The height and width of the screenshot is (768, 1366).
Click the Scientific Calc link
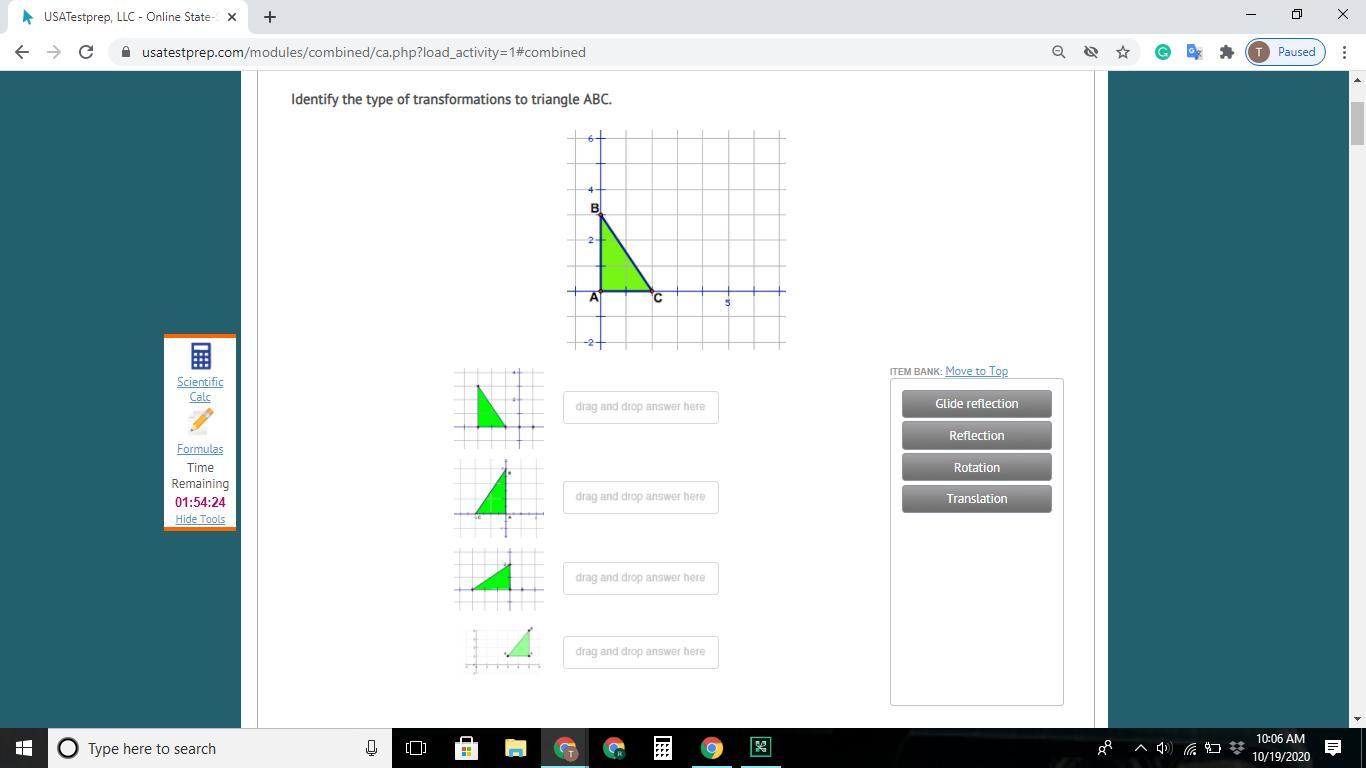200,389
